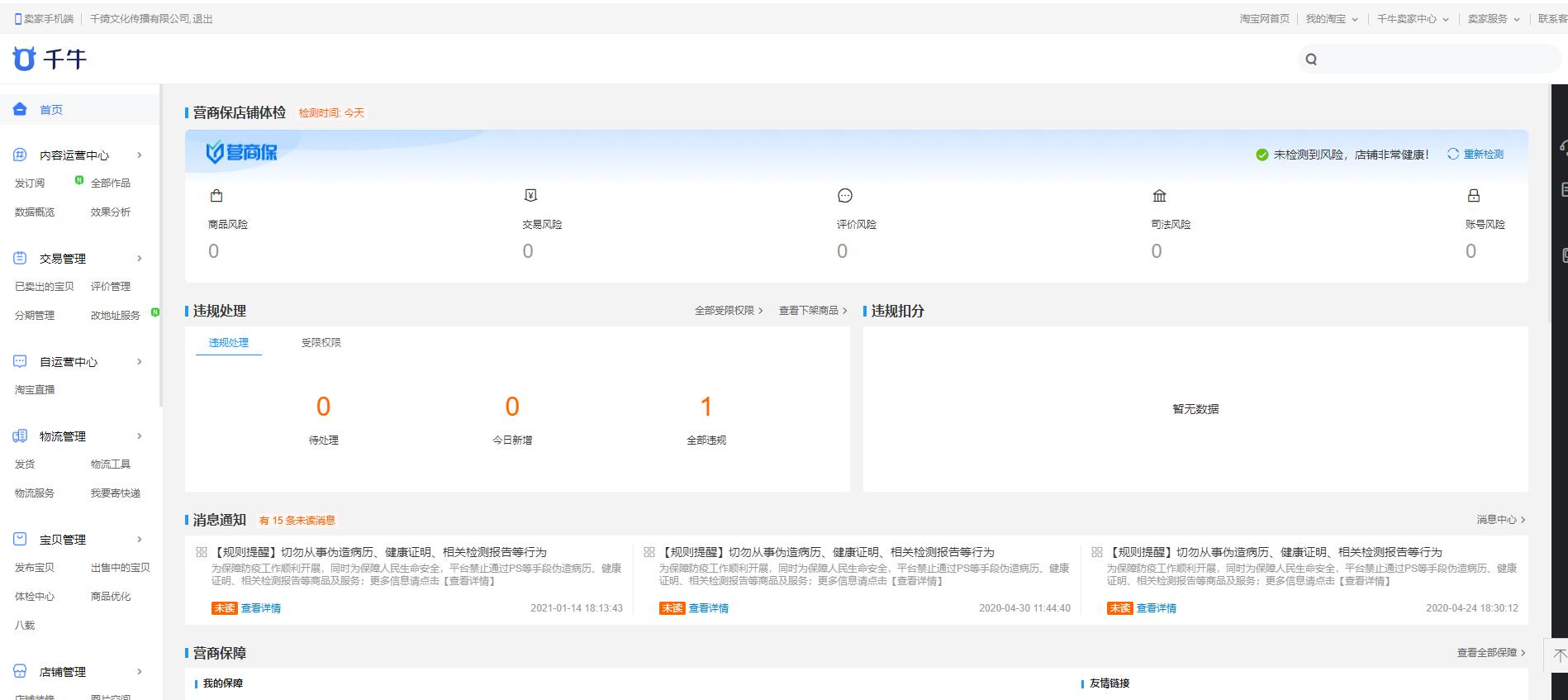Open the 首页 home icon
The height and width of the screenshot is (700, 1568).
click(x=20, y=109)
